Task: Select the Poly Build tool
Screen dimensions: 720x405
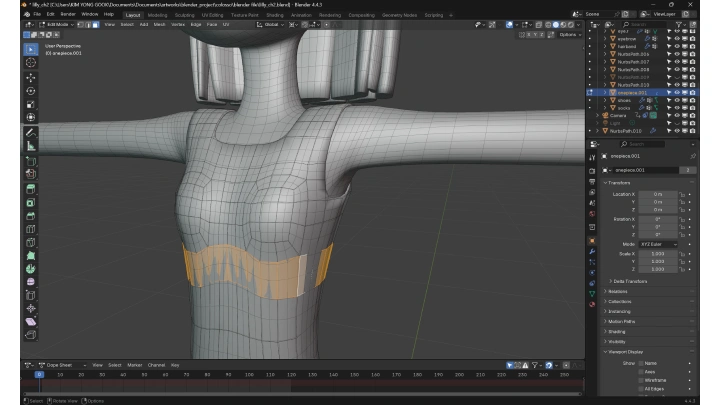Action: [31, 256]
